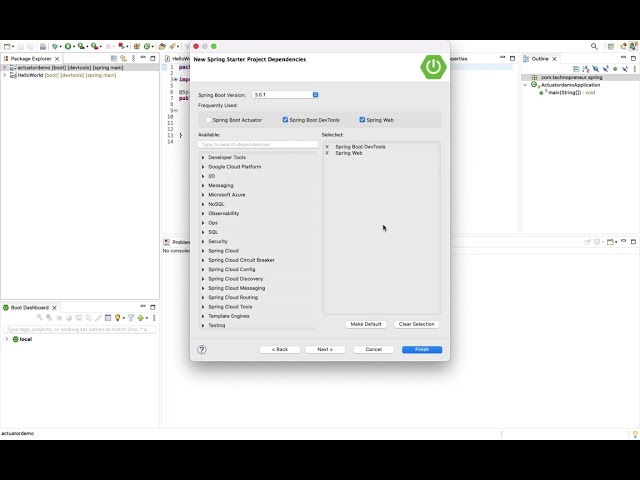Click Microsoft Azure category label

(227, 195)
